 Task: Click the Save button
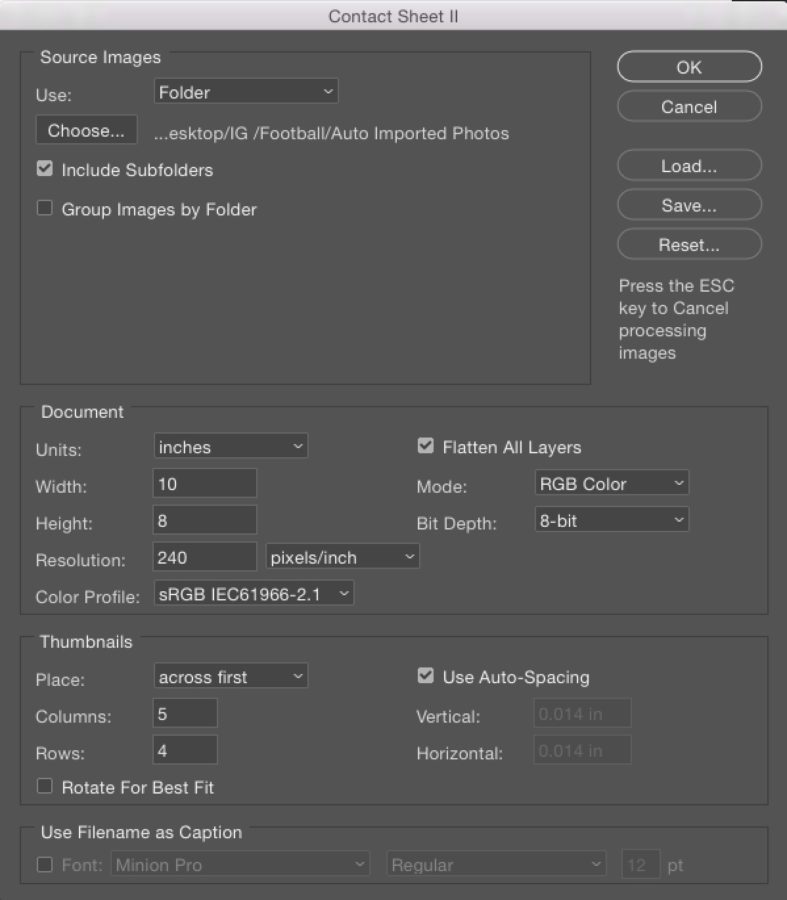click(688, 205)
